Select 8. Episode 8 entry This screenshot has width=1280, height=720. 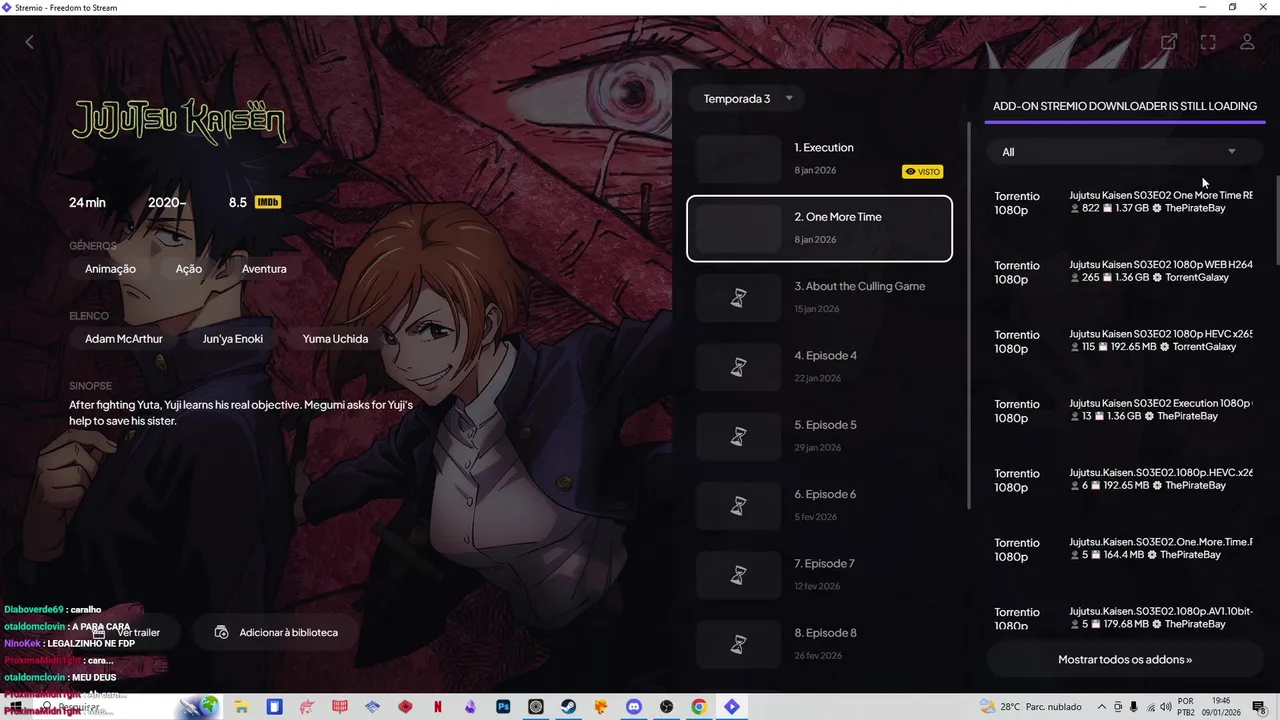pyautogui.click(x=820, y=644)
